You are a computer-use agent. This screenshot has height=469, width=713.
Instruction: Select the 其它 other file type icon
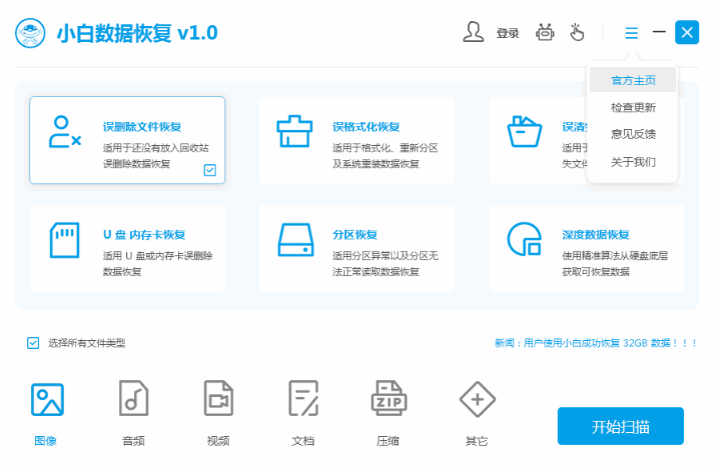coord(477,399)
